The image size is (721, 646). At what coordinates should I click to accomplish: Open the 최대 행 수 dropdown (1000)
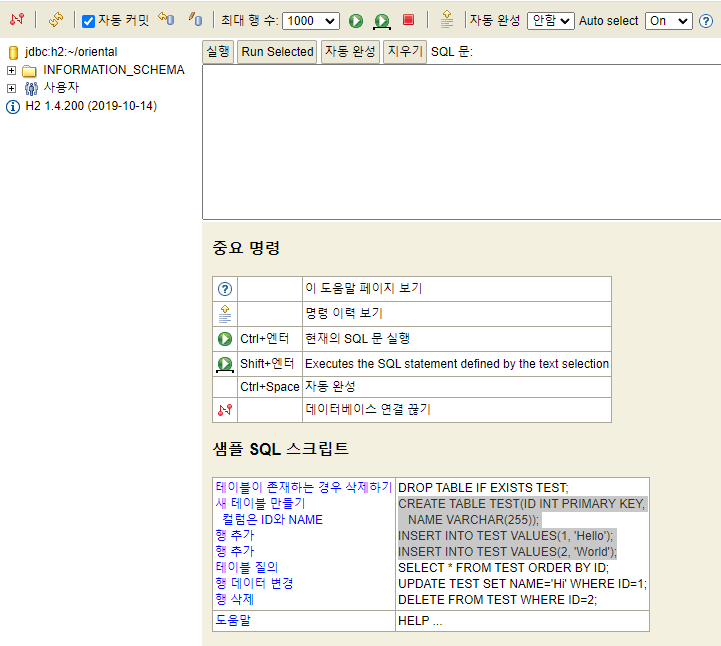tap(311, 21)
